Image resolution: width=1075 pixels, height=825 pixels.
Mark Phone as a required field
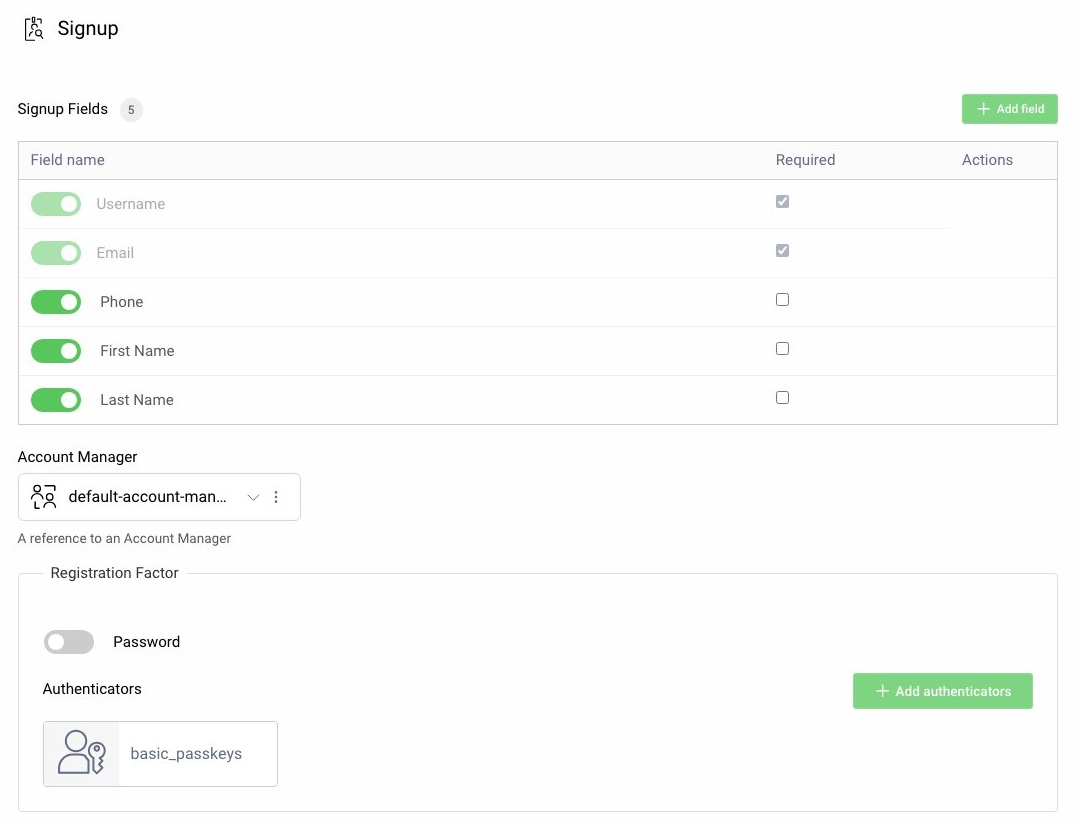782,299
